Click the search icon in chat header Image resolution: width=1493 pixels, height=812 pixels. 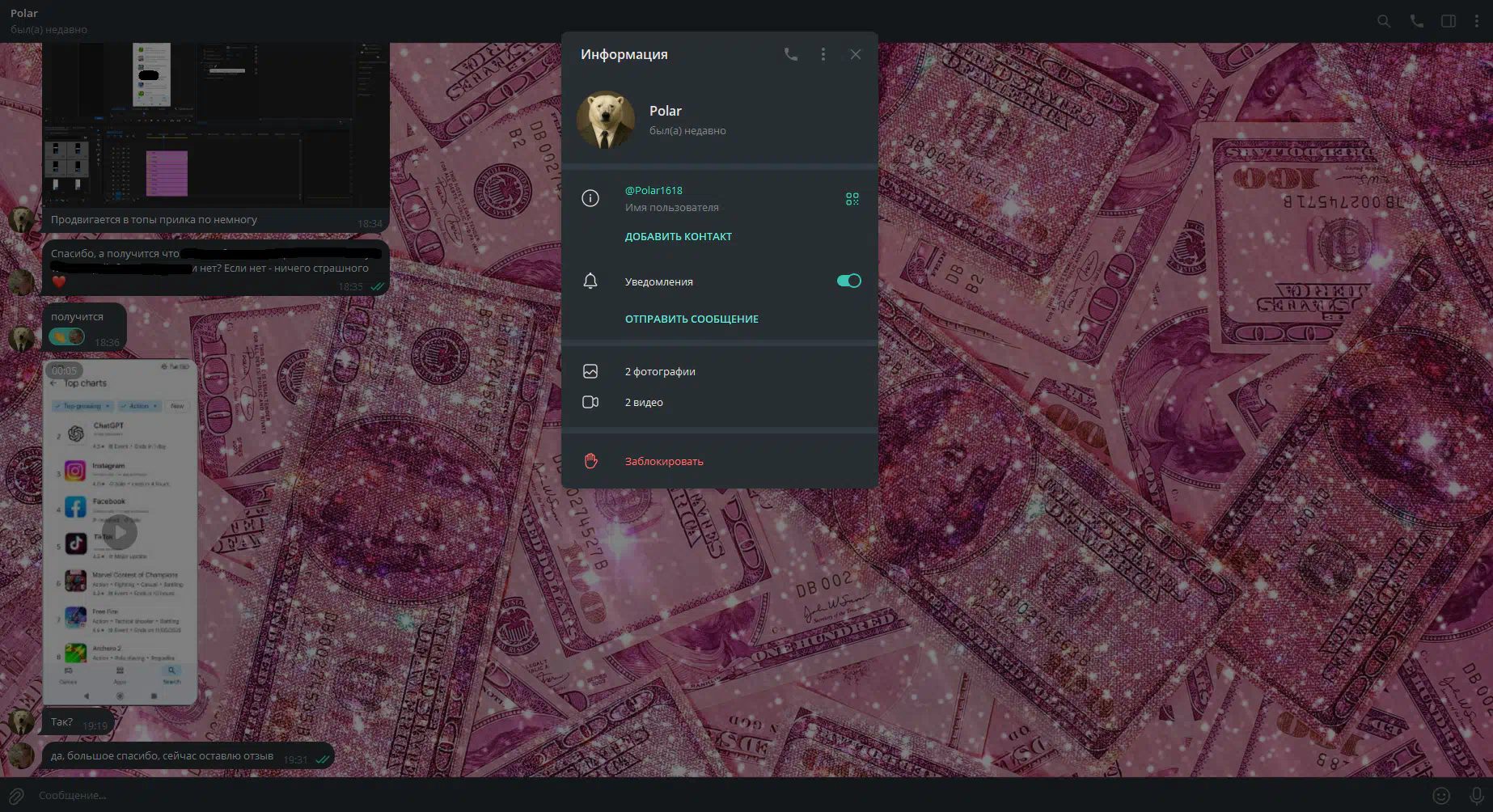1384,22
